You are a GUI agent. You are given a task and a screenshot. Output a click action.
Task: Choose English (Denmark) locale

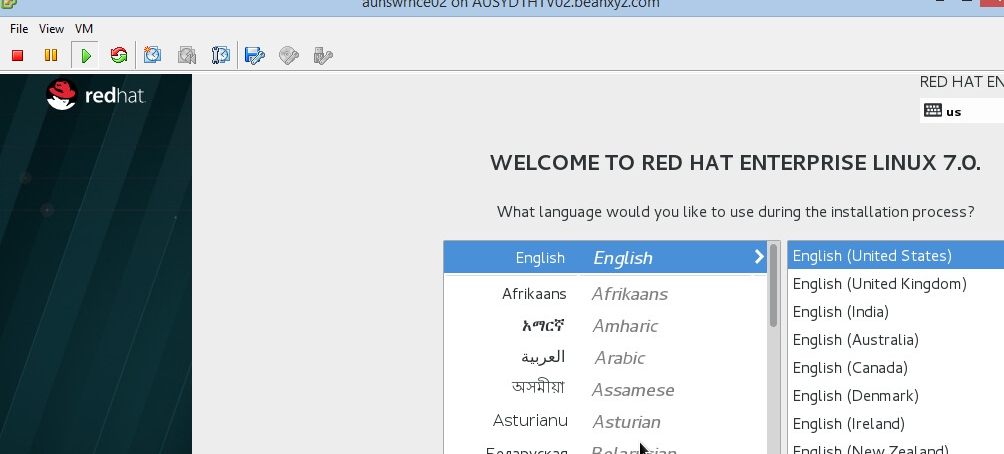896,396
